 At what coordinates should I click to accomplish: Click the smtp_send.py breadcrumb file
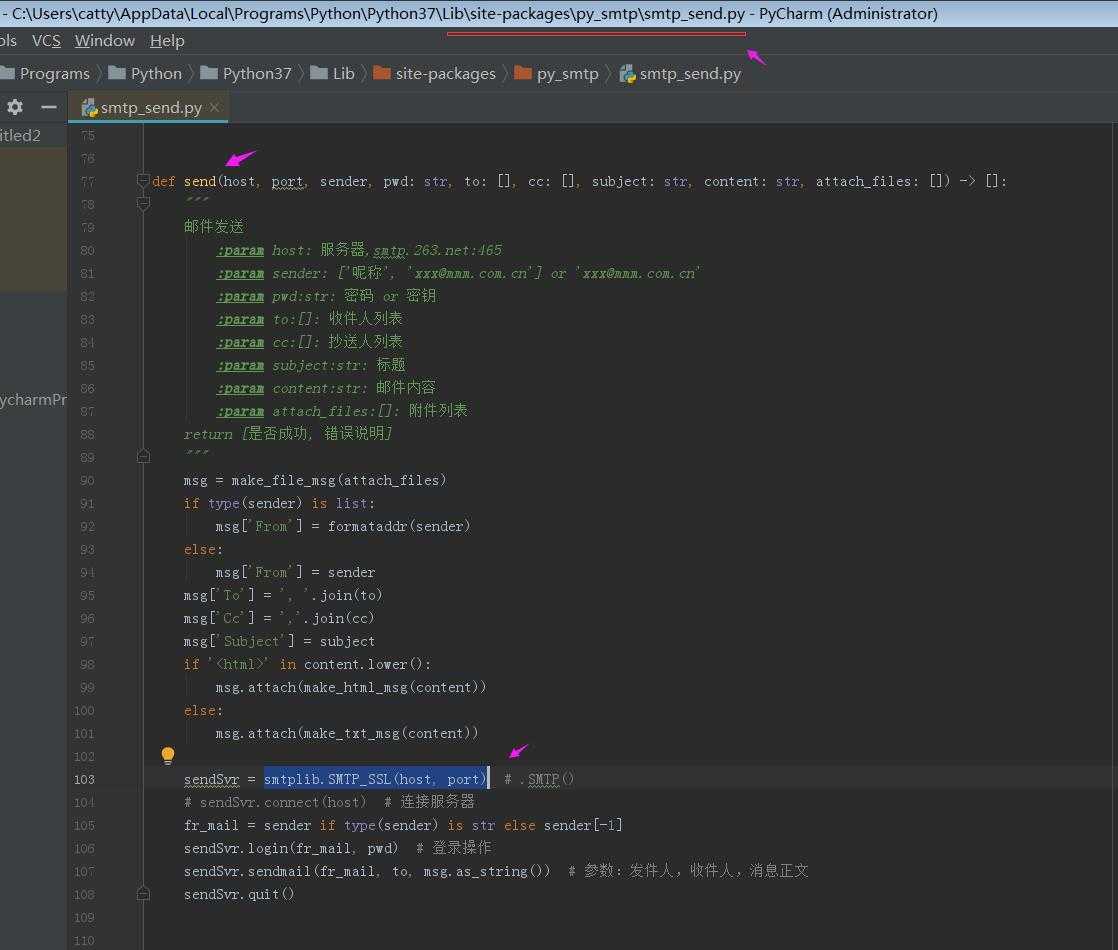(680, 73)
